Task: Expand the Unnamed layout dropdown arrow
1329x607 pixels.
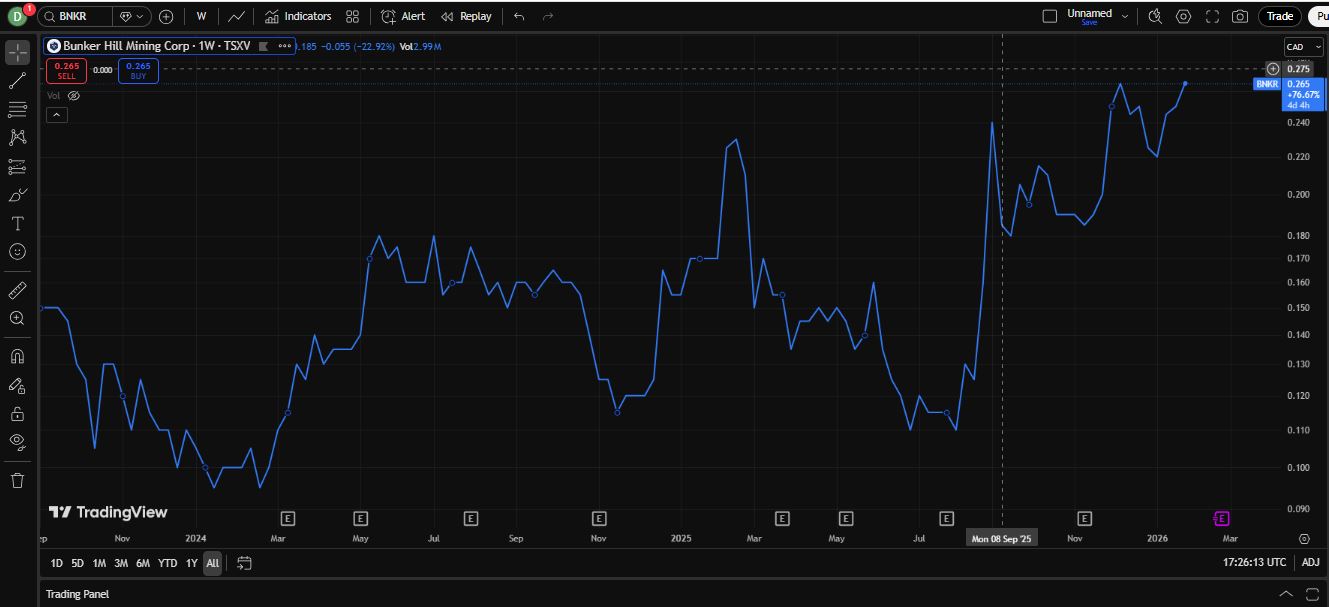Action: click(x=1125, y=16)
